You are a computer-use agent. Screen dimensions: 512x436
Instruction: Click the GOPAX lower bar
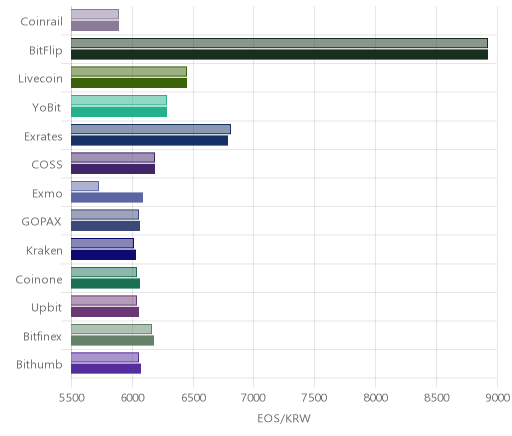pos(105,226)
